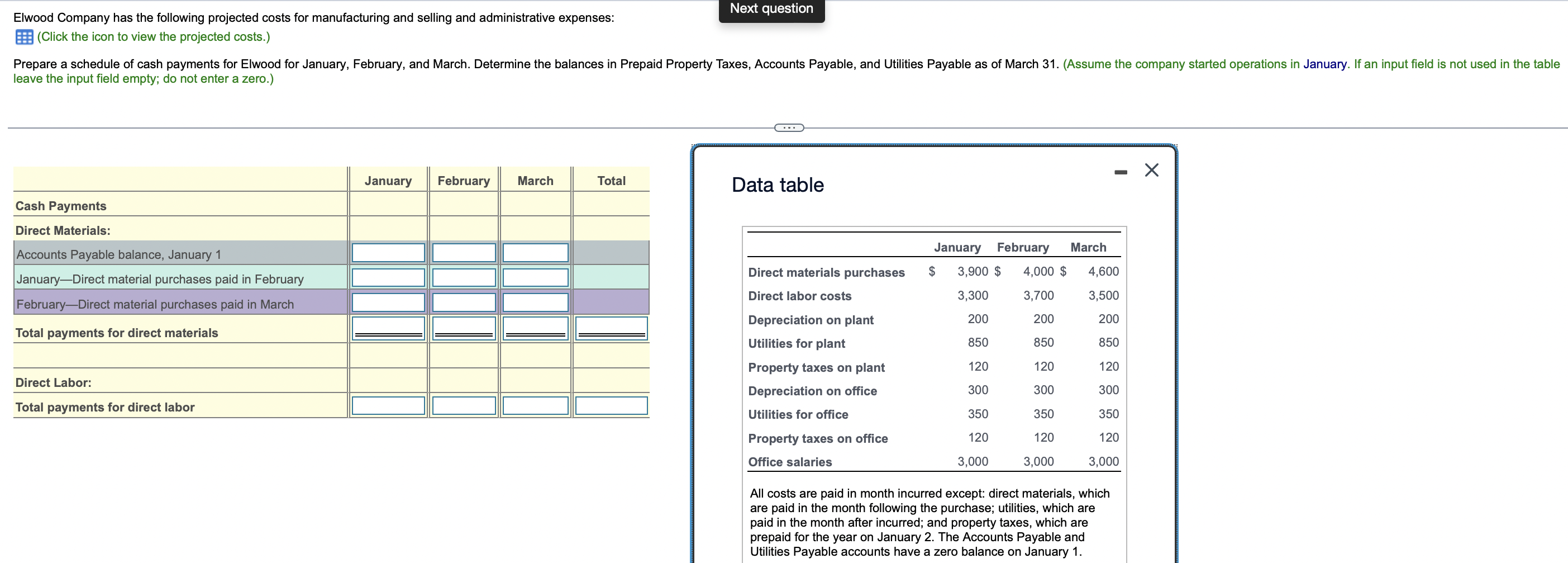Click 'Office salaries' row label
Image resolution: width=1568 pixels, height=563 pixels.
tap(789, 462)
